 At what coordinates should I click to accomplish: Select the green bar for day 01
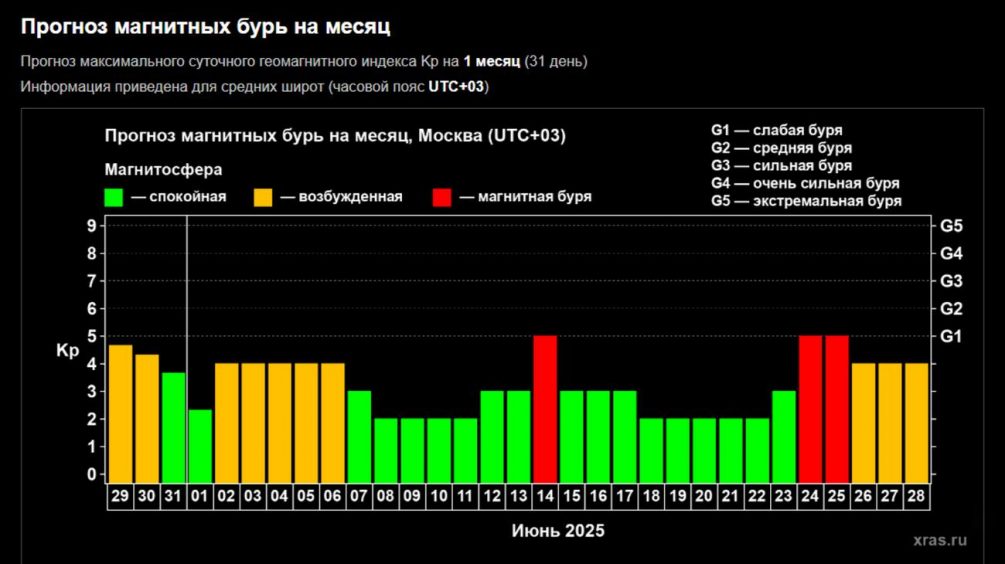coord(200,445)
